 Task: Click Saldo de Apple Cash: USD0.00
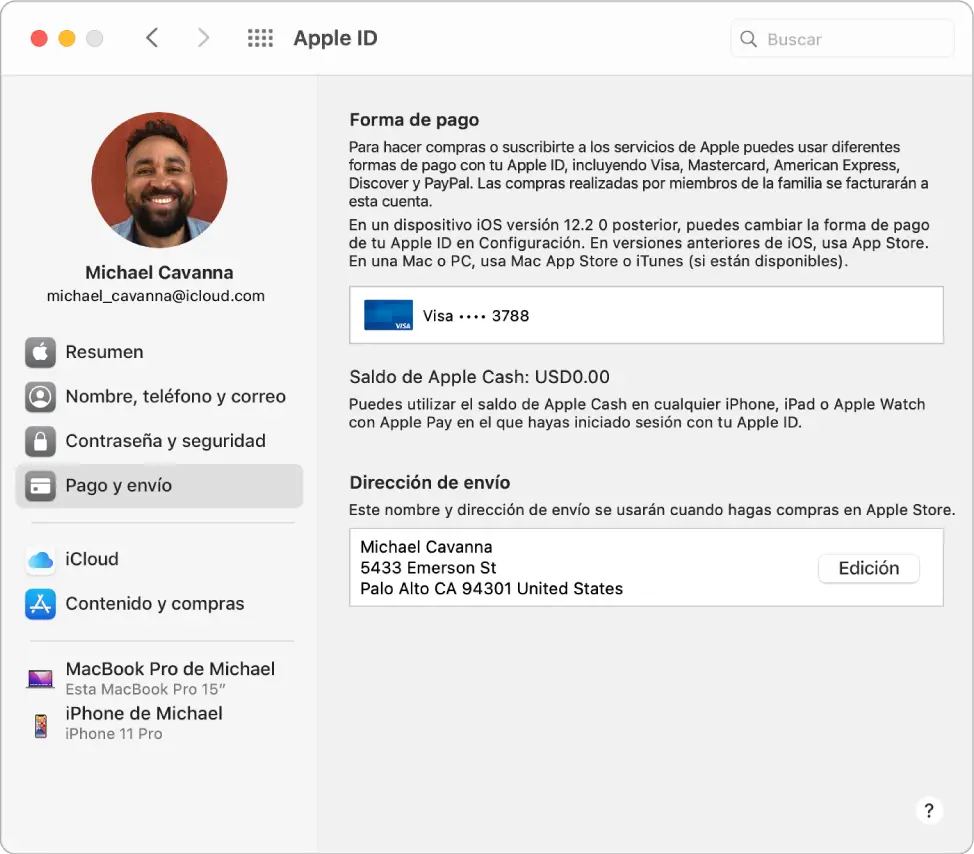pyautogui.click(x=480, y=377)
